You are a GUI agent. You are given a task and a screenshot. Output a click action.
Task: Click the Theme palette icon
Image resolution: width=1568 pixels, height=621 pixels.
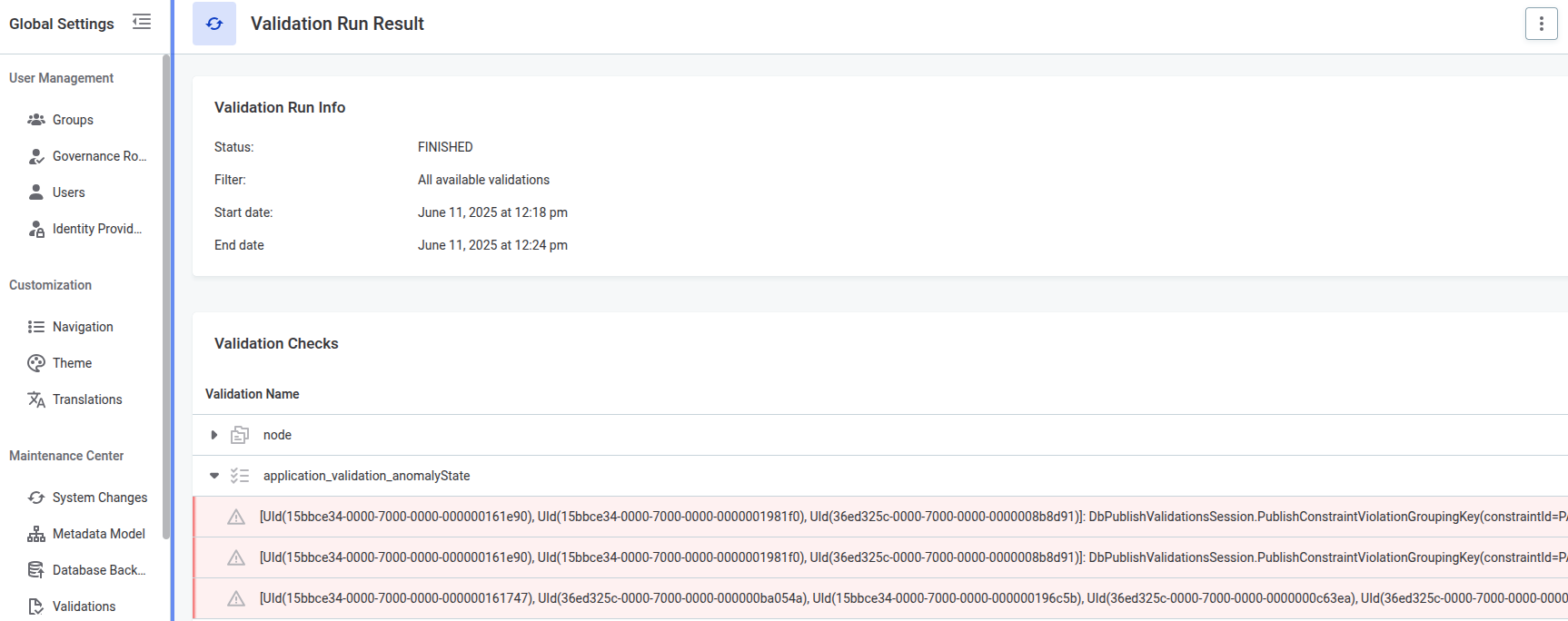[36, 363]
